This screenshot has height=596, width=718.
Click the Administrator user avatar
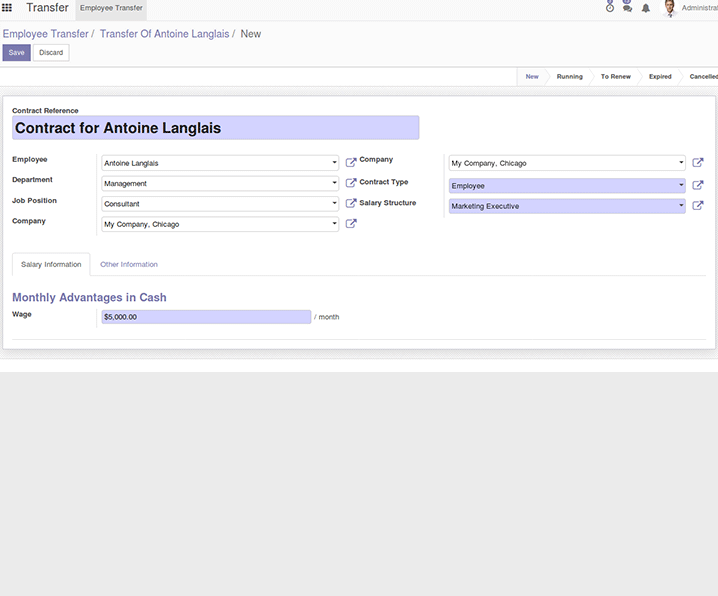click(x=670, y=8)
